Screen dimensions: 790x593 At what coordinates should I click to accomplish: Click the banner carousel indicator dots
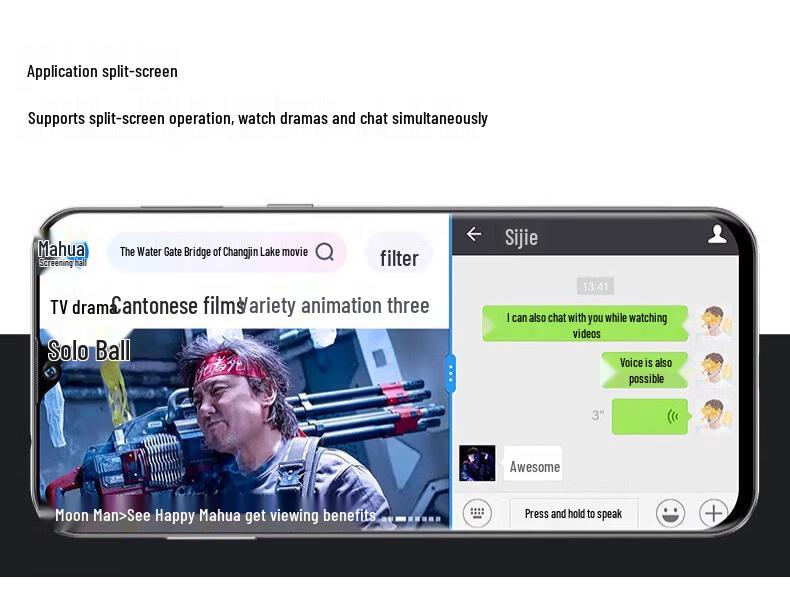tap(411, 519)
